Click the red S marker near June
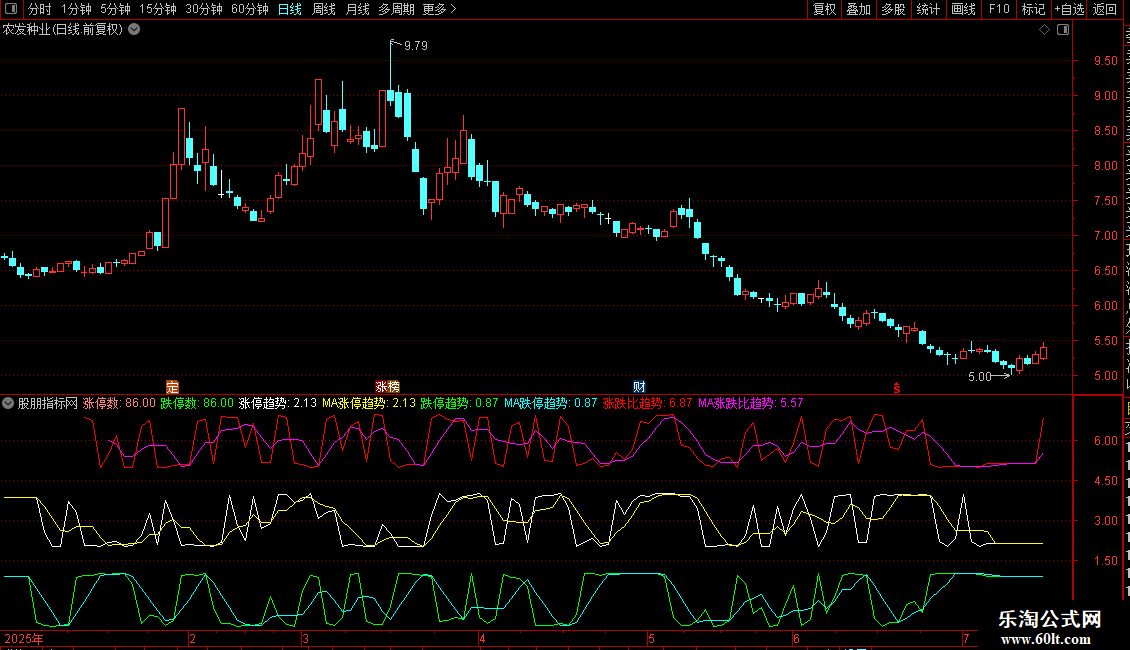1130x650 pixels. pos(897,388)
